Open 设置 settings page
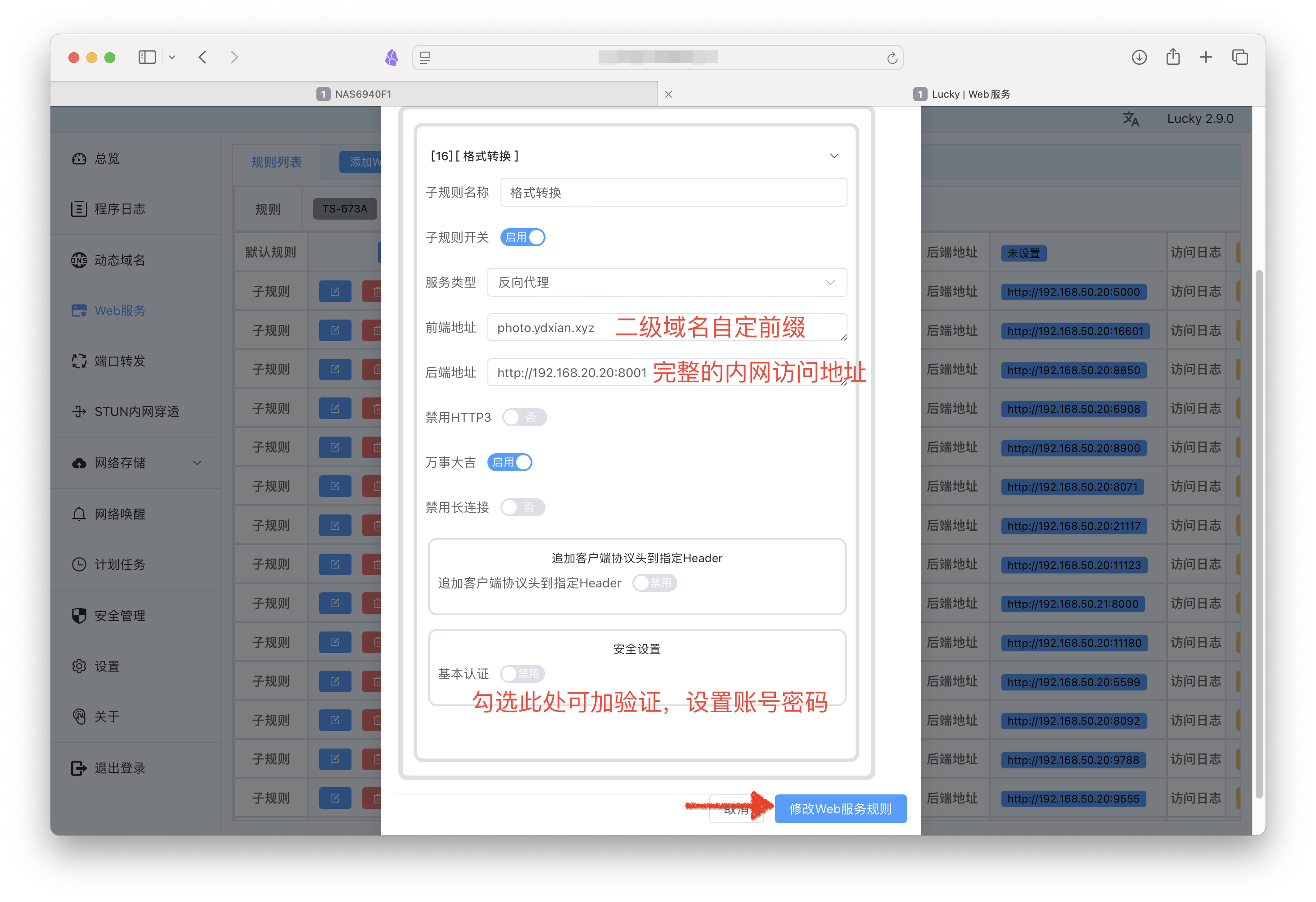This screenshot has width=1316, height=902. point(95,666)
